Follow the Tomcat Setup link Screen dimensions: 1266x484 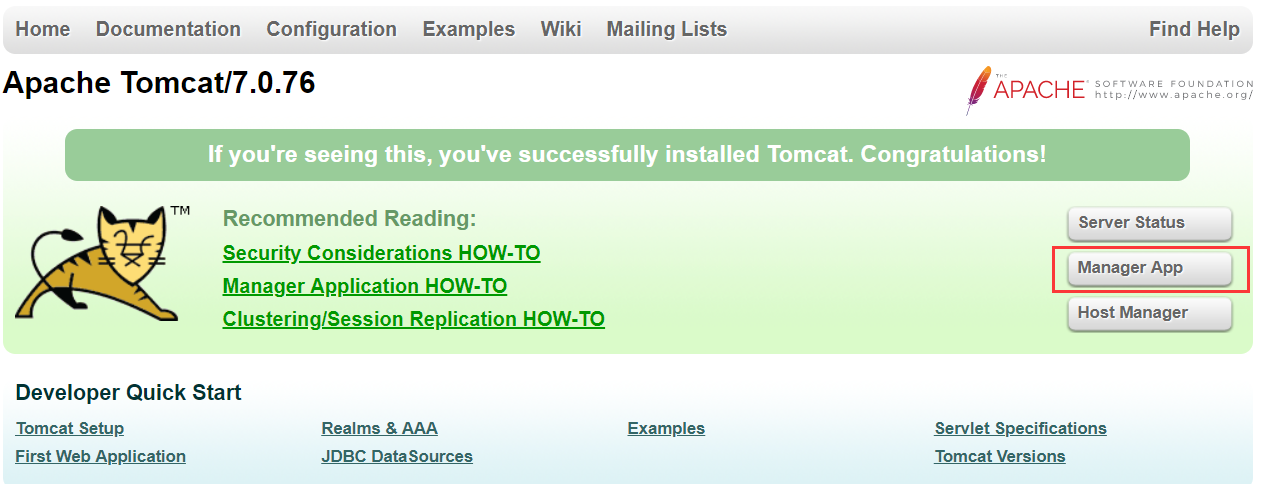(70, 428)
